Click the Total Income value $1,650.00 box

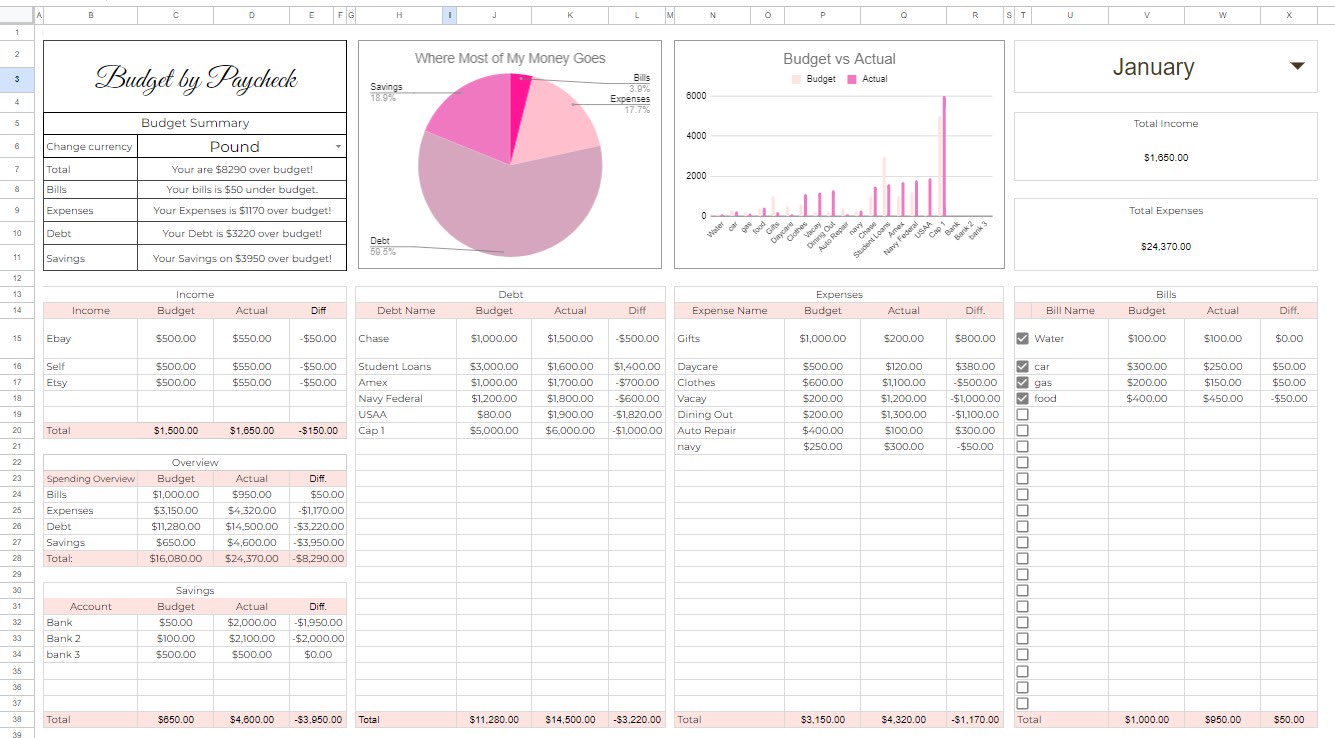coord(1166,157)
